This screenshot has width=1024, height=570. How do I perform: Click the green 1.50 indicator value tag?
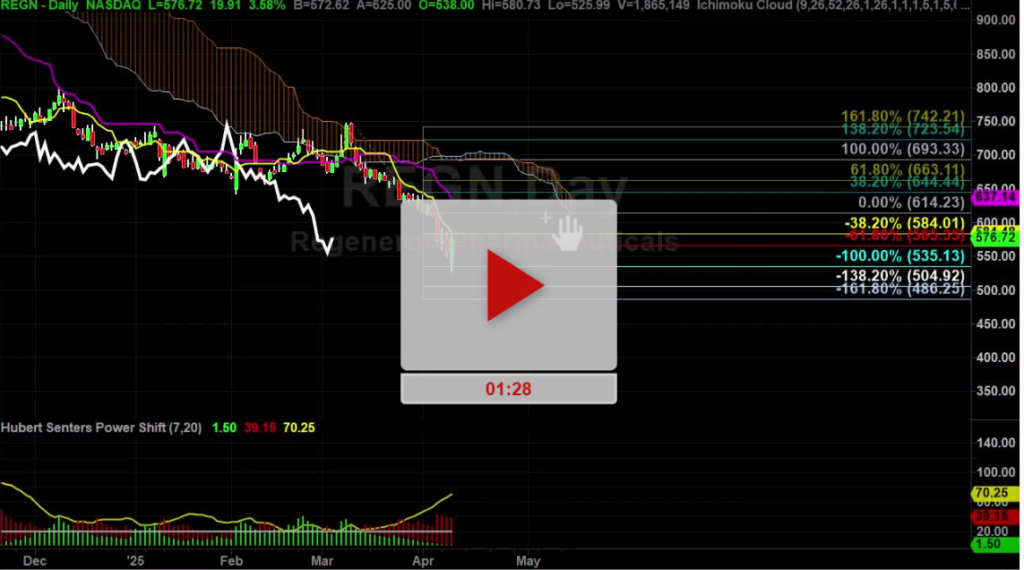click(x=995, y=544)
